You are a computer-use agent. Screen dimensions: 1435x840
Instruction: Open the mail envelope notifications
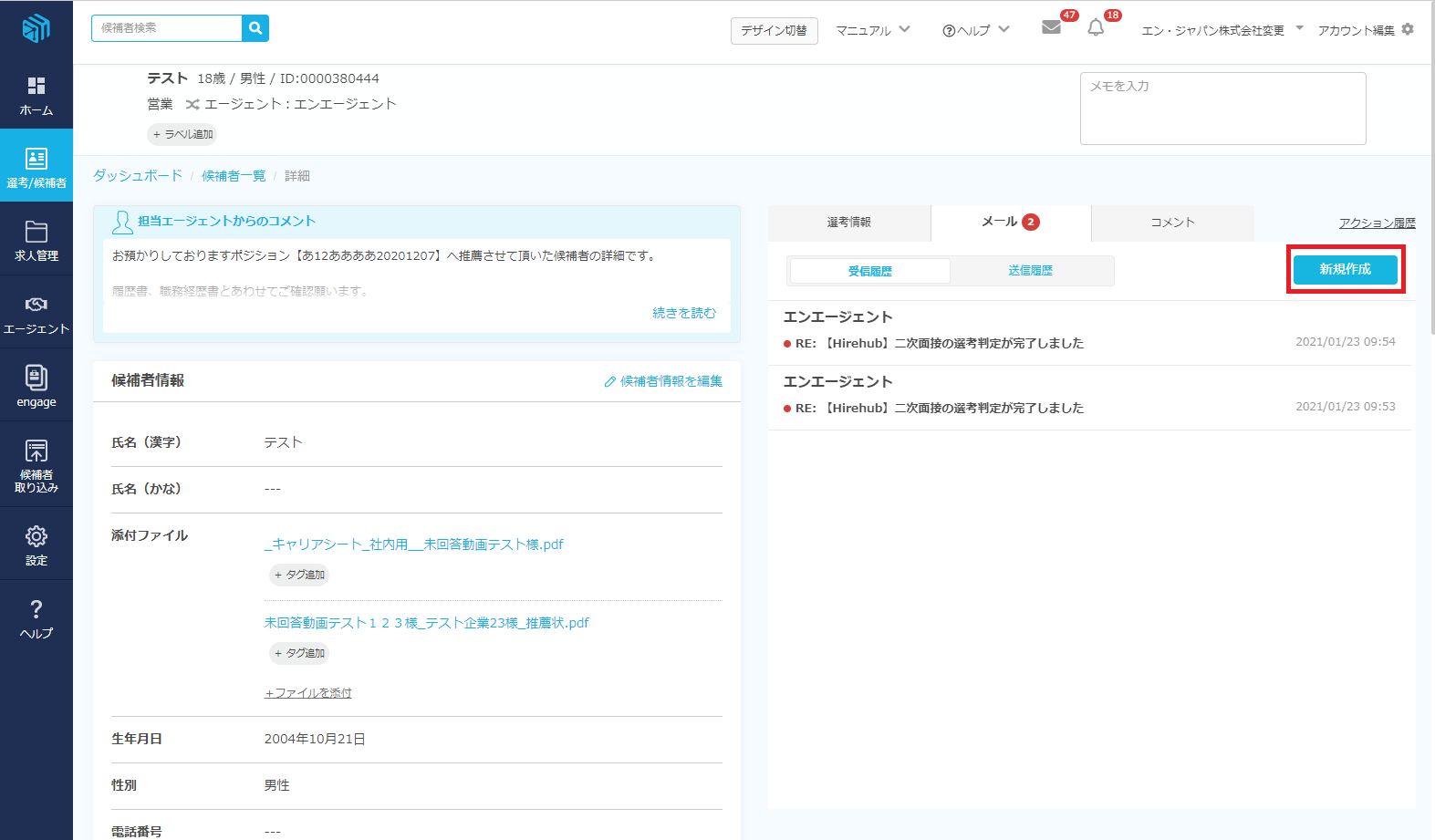pos(1052,28)
